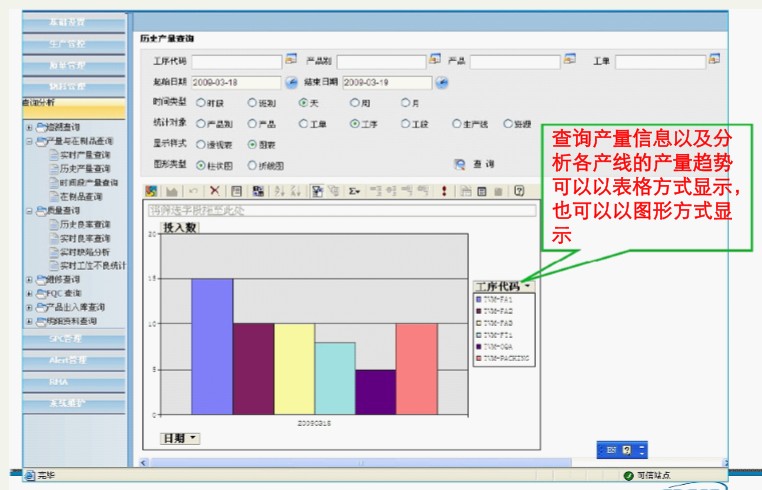This screenshot has width=762, height=490.
Task: Open 历史产量查询 in the tree
Action: tap(85, 169)
